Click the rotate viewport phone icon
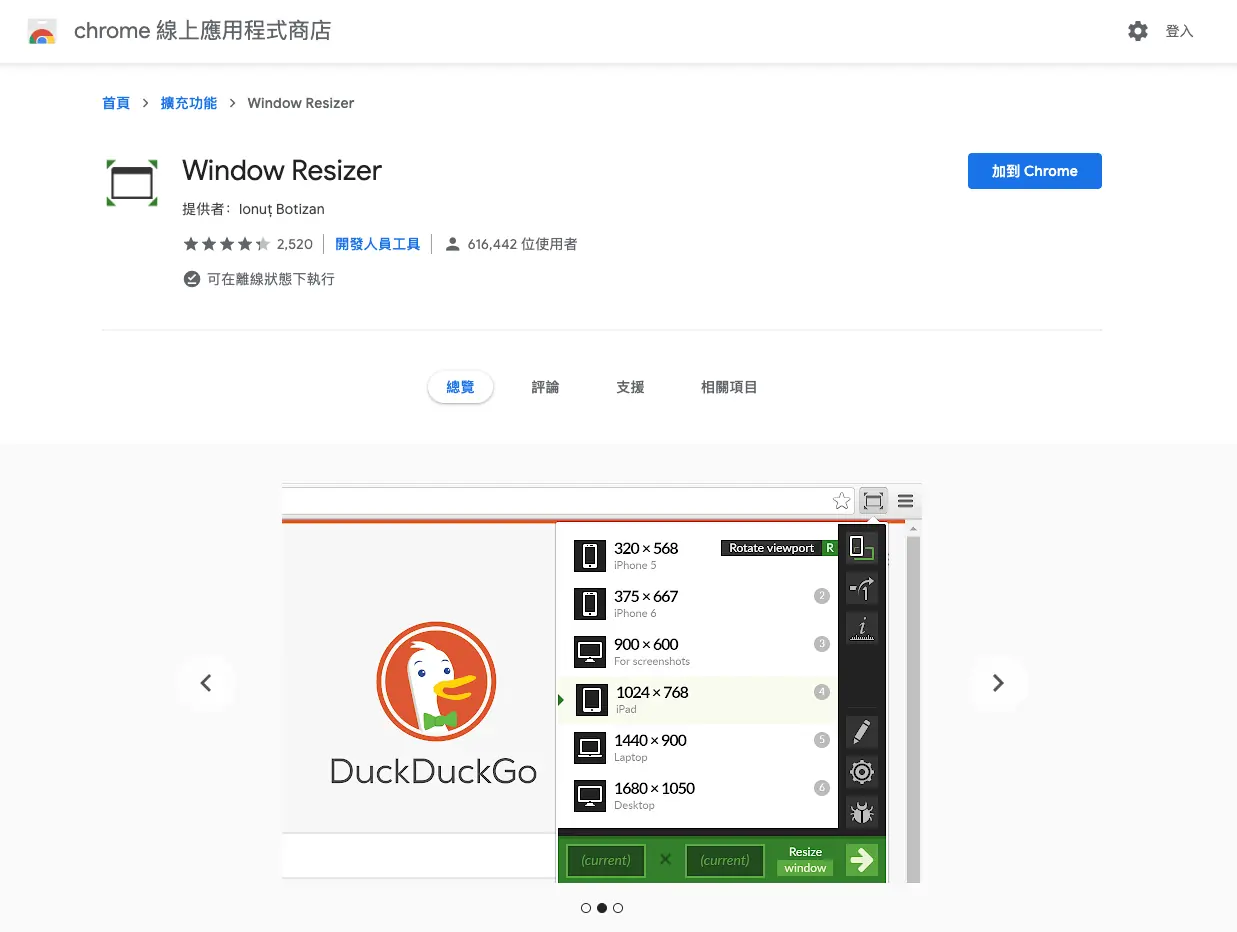 [x=861, y=547]
